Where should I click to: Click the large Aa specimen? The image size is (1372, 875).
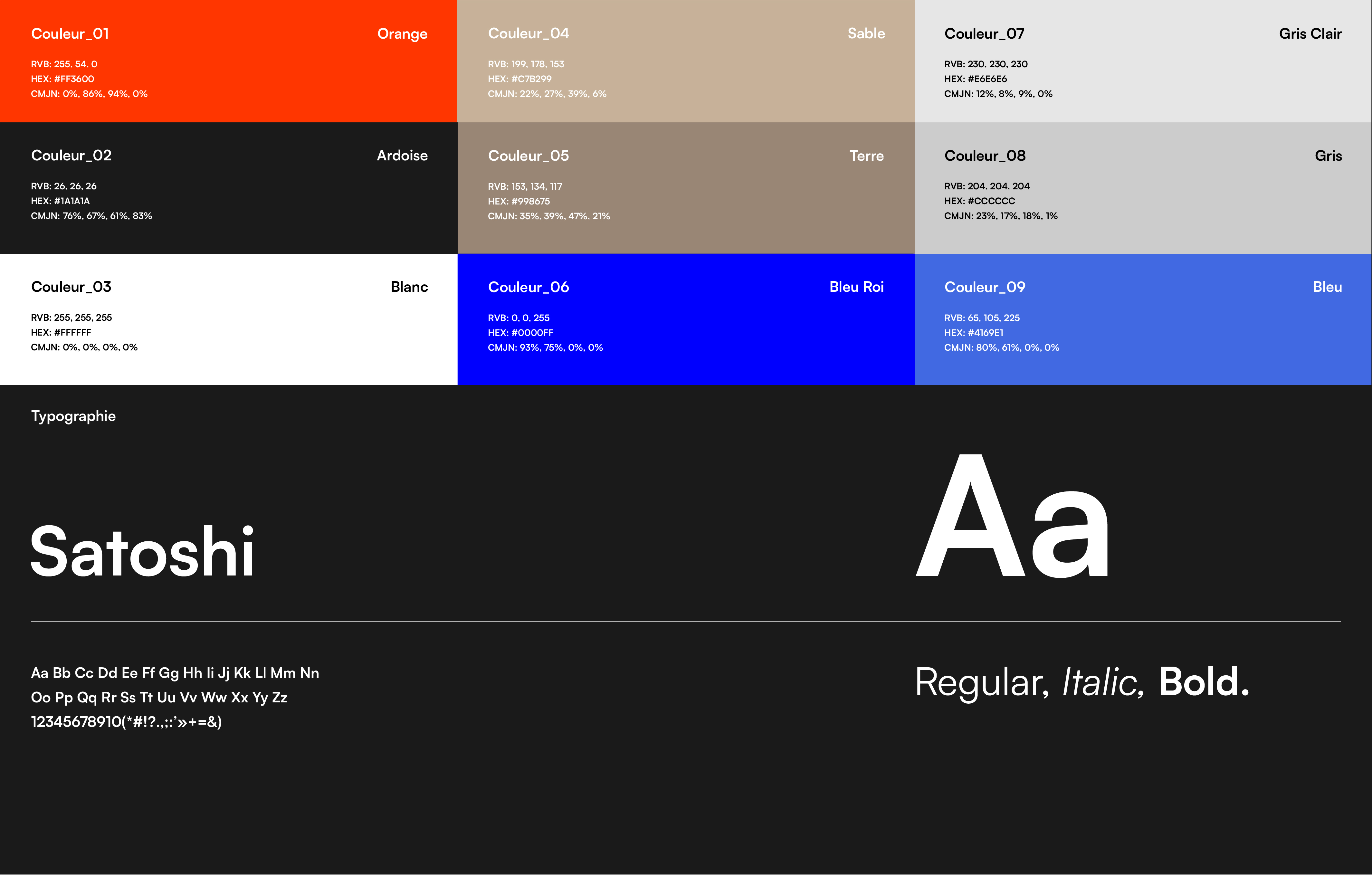pos(1013,517)
